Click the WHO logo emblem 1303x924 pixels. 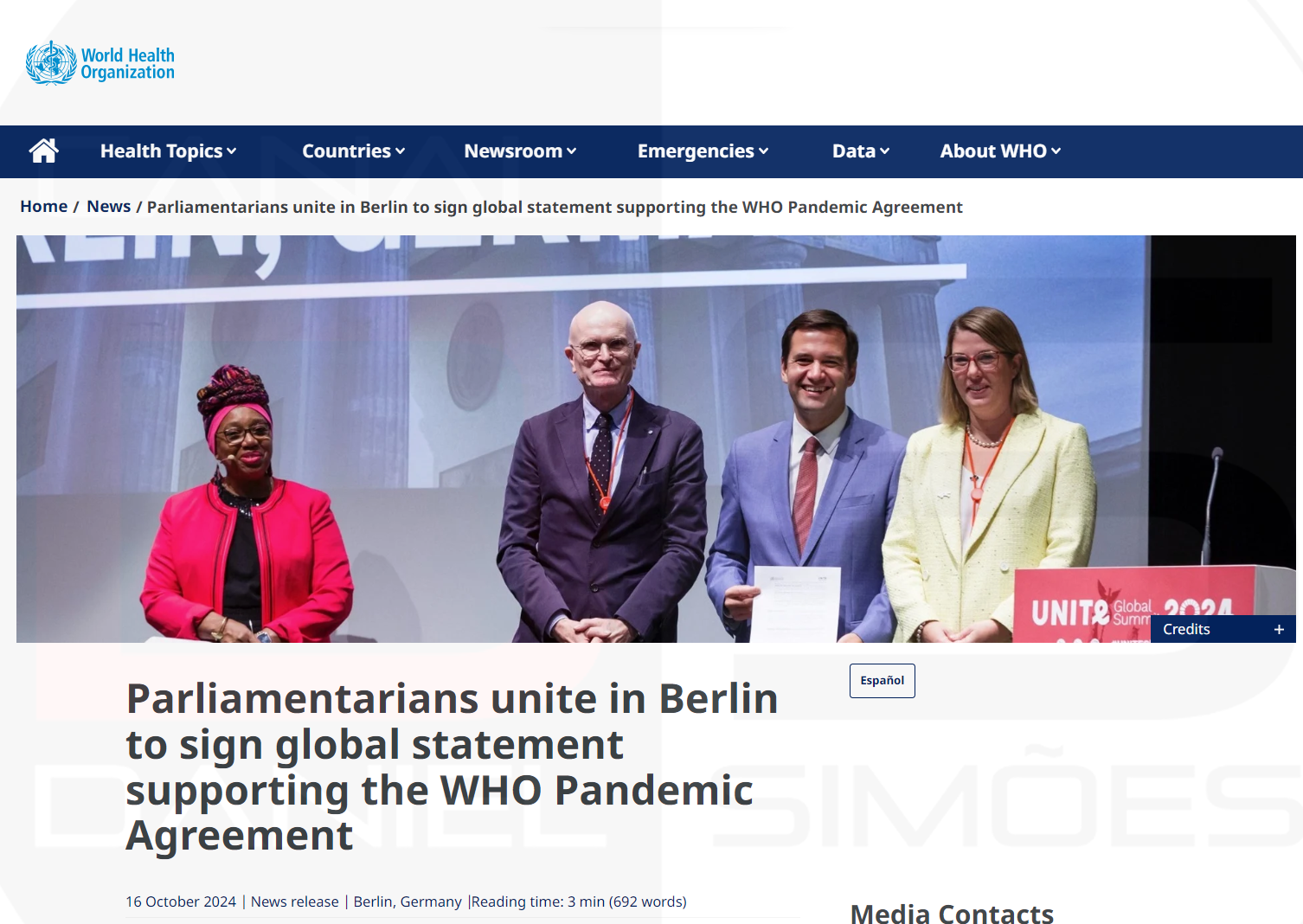(x=51, y=63)
